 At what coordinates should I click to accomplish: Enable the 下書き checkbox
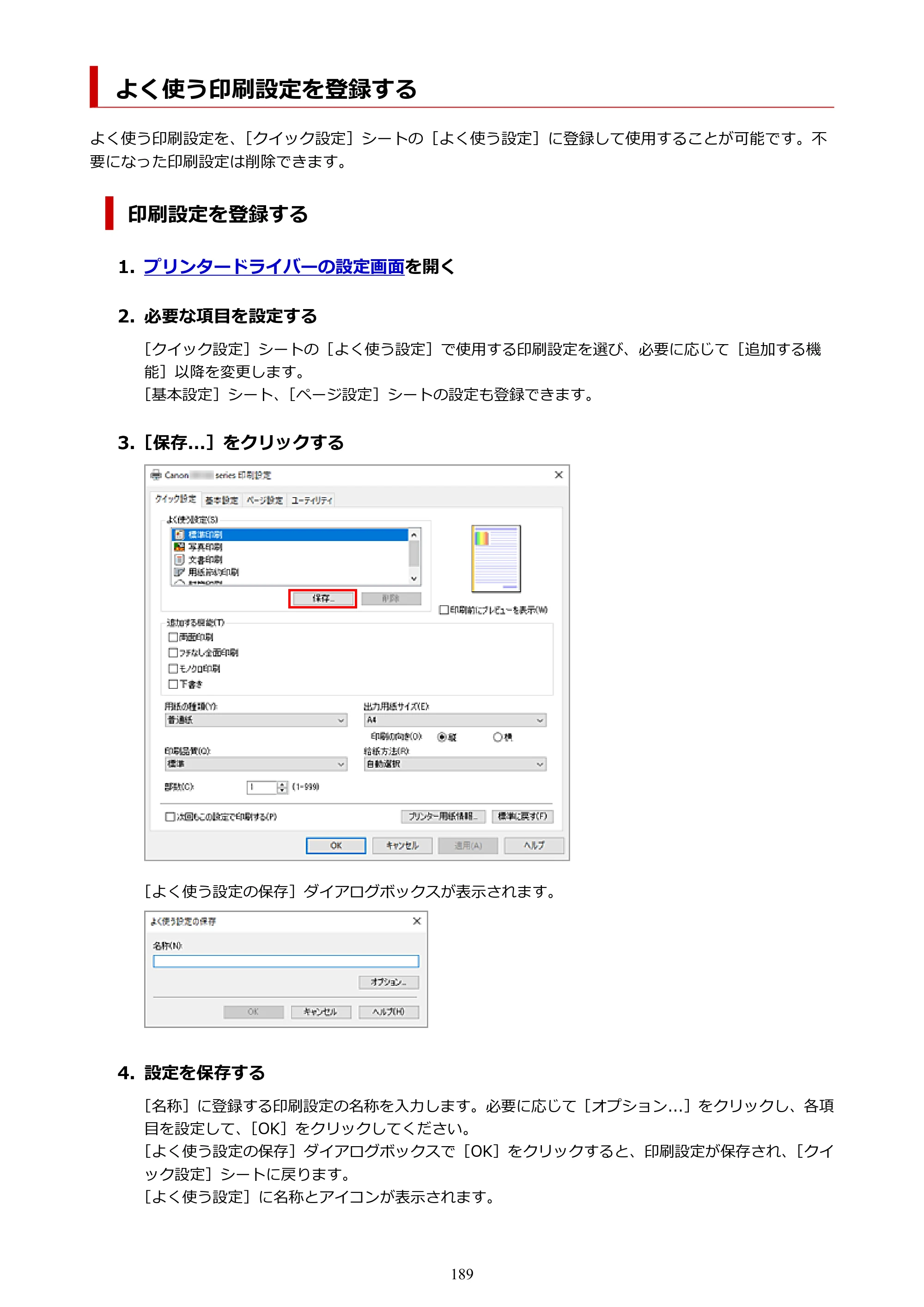(172, 684)
